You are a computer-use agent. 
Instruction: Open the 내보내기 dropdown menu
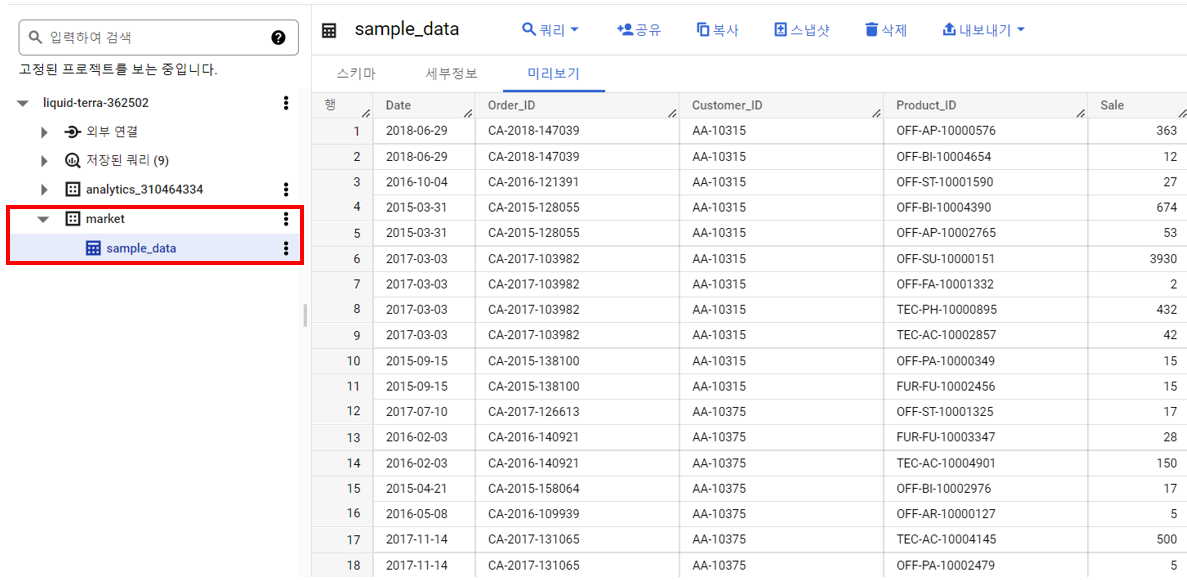pos(983,30)
